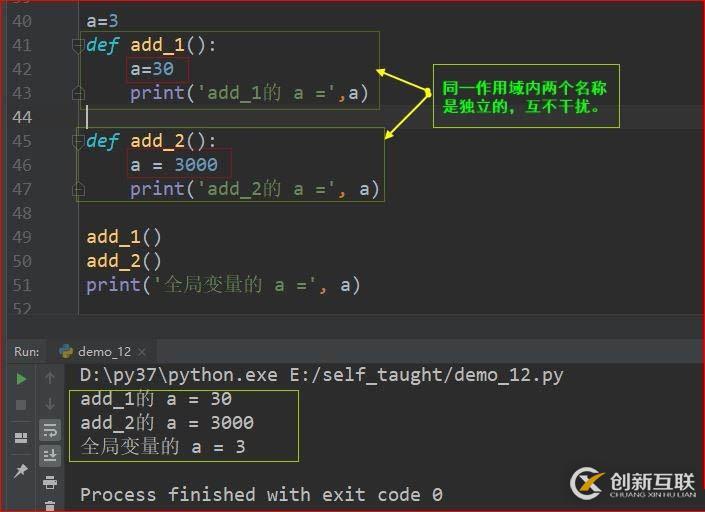Open the restore layout icon in Run panel

pos(21,437)
